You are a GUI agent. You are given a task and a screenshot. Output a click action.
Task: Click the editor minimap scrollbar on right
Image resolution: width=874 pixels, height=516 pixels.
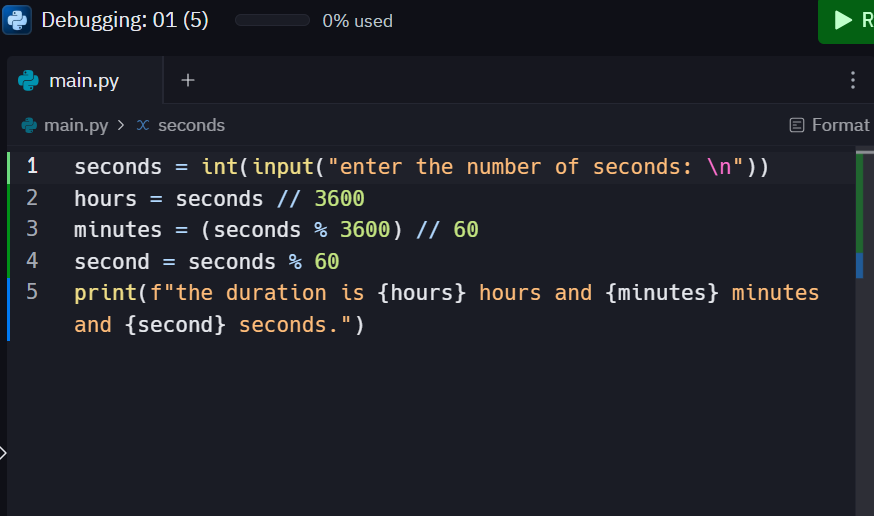pyautogui.click(x=865, y=333)
